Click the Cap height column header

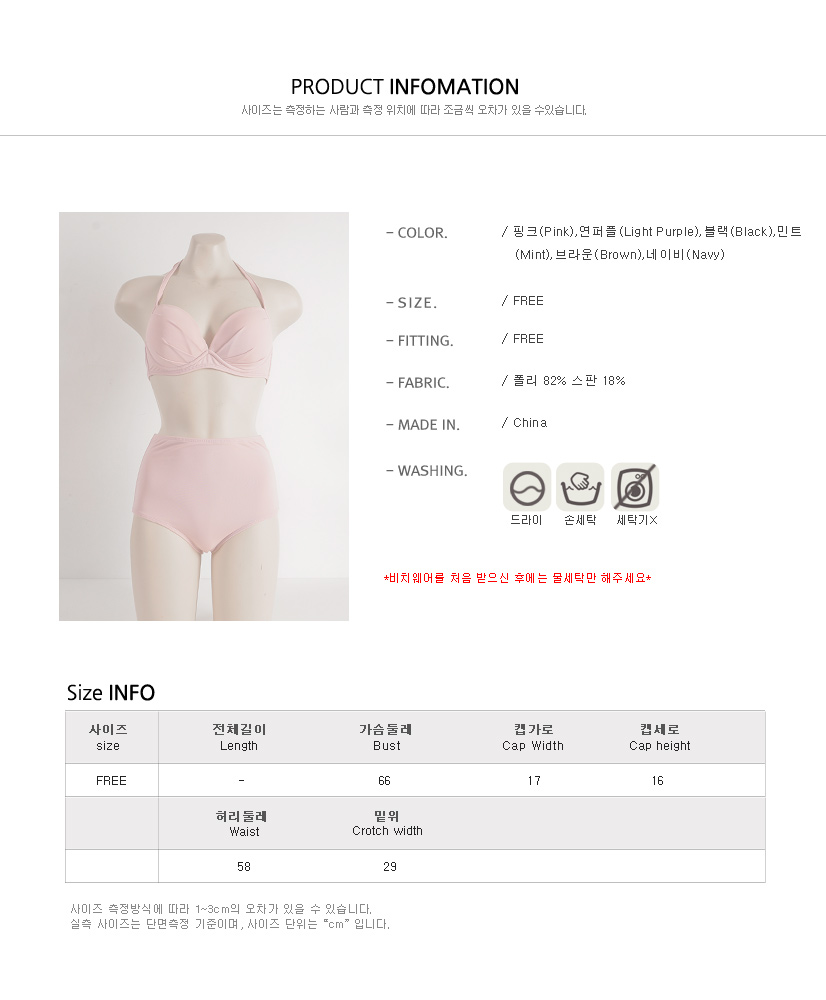[660, 737]
